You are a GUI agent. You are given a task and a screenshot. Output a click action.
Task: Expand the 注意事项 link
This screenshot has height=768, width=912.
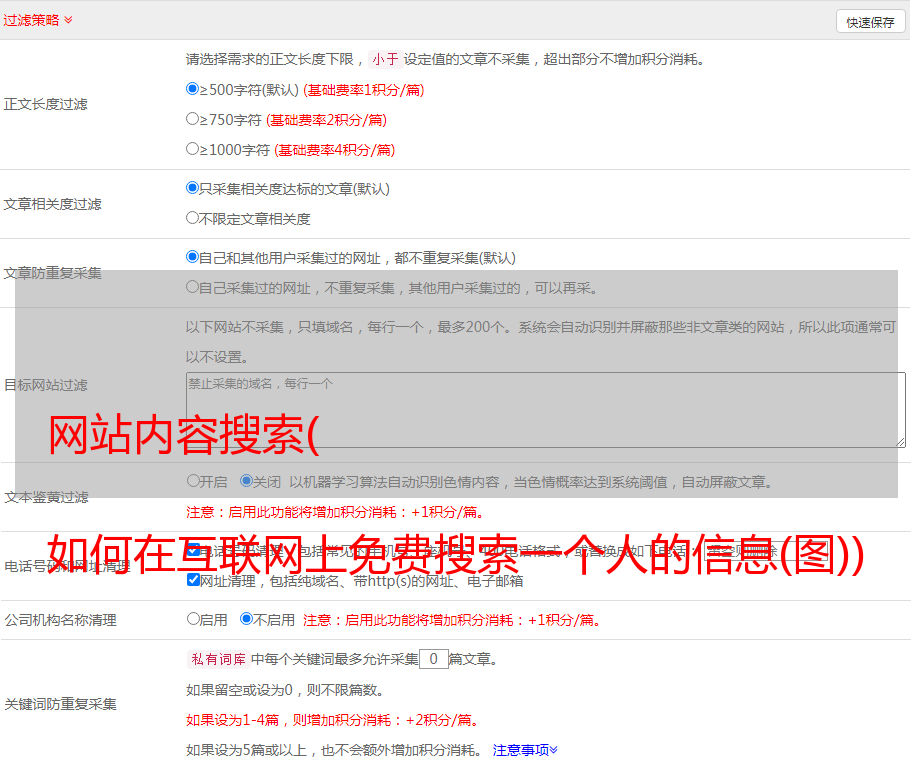[525, 750]
